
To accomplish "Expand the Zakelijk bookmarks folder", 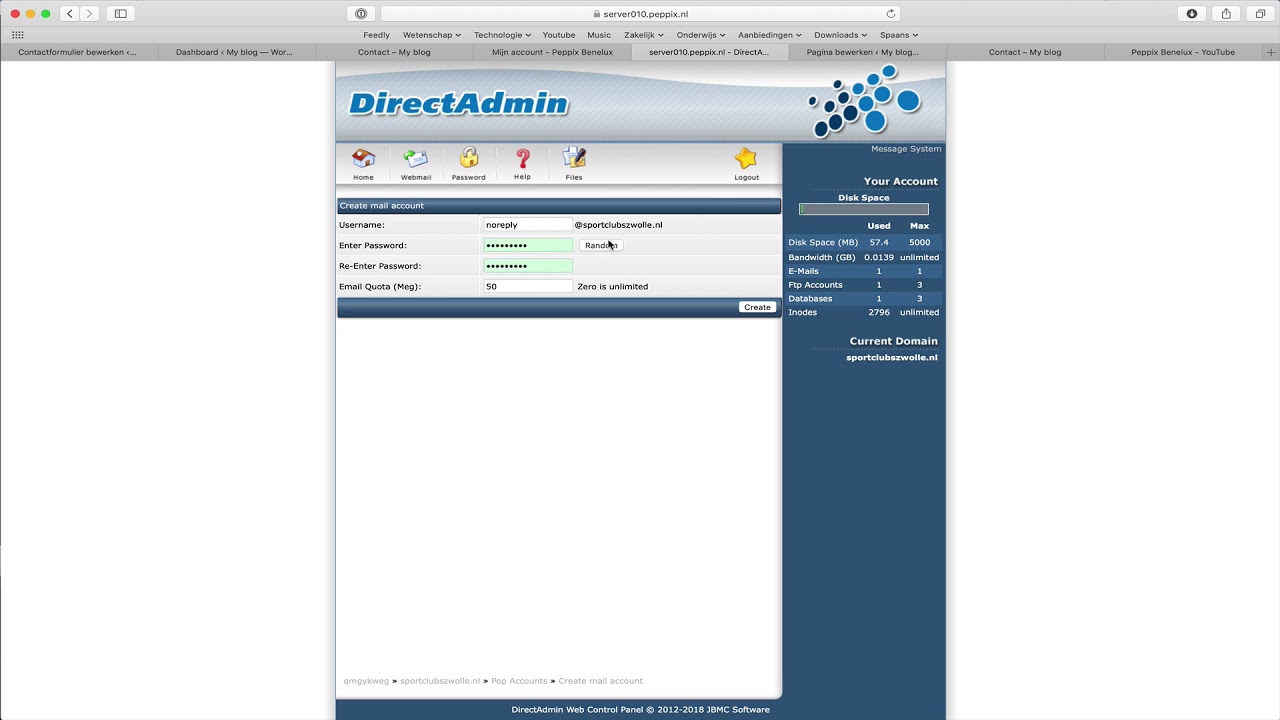I will pyautogui.click(x=644, y=35).
